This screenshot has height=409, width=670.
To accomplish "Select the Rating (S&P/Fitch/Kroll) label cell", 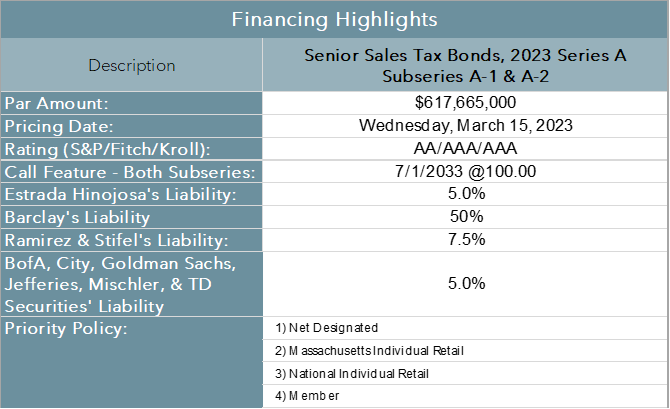I will pyautogui.click(x=131, y=149).
